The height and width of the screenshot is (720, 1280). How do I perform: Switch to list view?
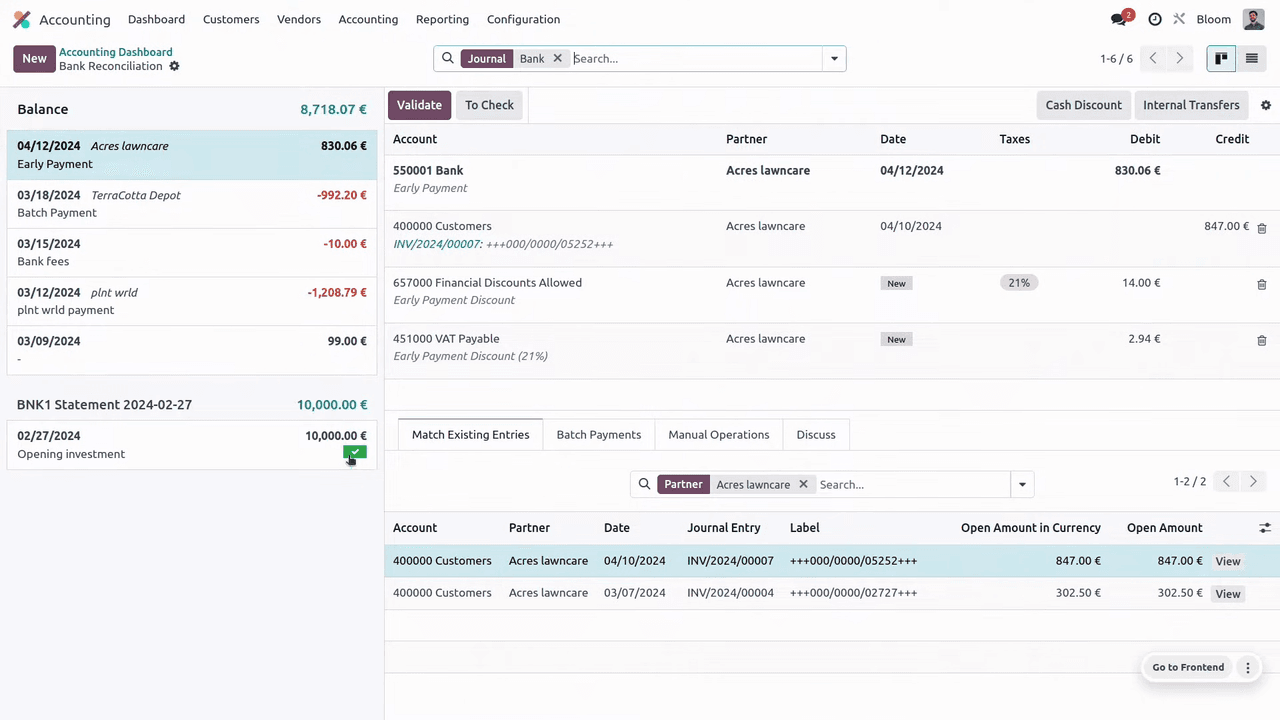click(x=1251, y=59)
